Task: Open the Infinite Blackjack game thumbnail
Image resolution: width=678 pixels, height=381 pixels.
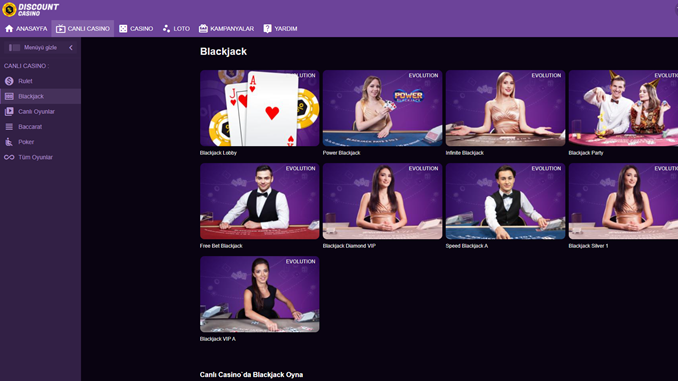Action: pos(505,108)
